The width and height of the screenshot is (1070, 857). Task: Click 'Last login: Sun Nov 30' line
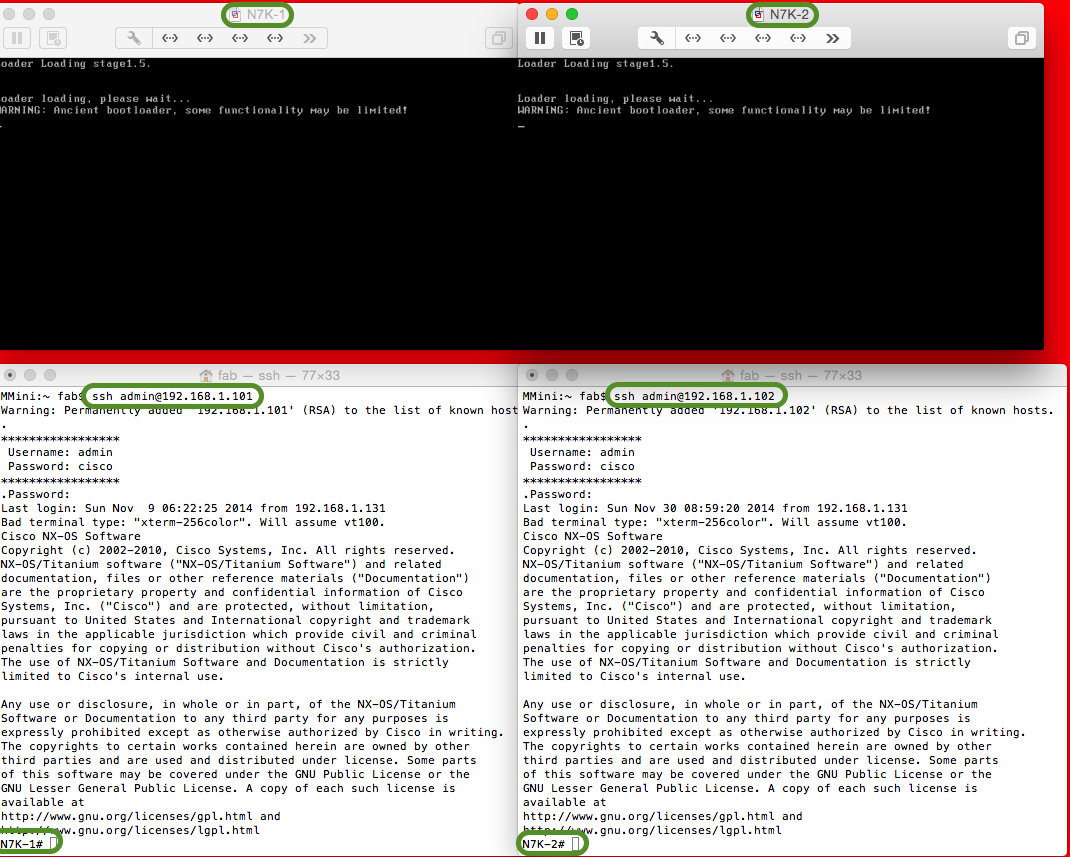coord(715,508)
